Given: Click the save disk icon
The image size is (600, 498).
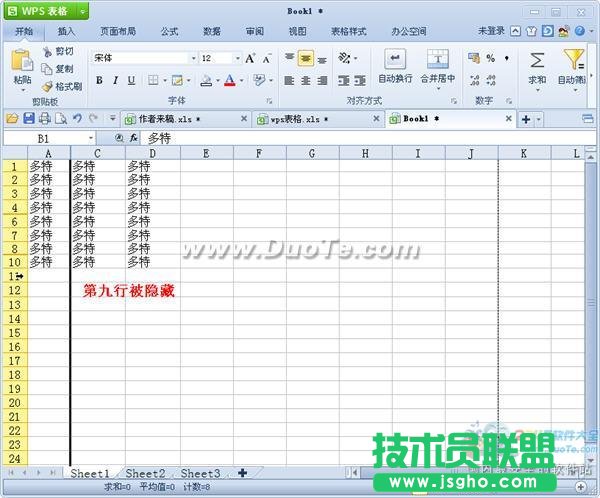Looking at the screenshot, I should point(29,118).
